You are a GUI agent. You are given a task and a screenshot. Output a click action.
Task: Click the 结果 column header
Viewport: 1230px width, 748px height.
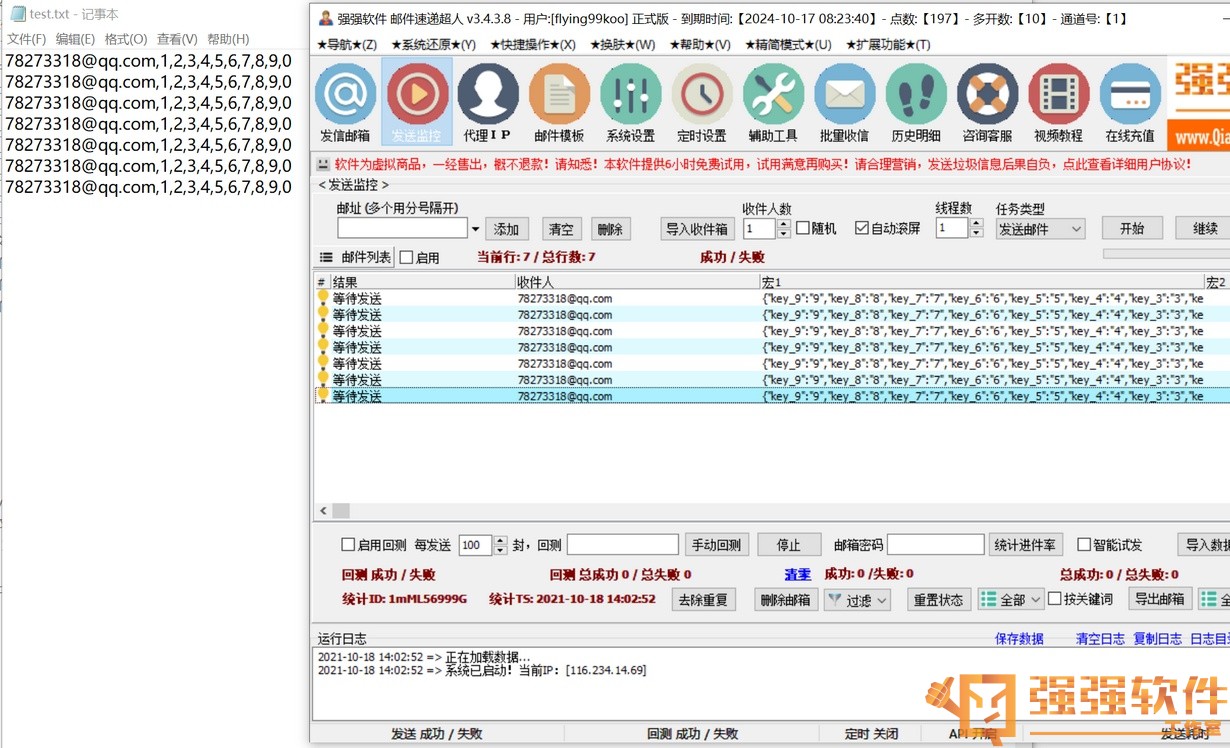(423, 282)
